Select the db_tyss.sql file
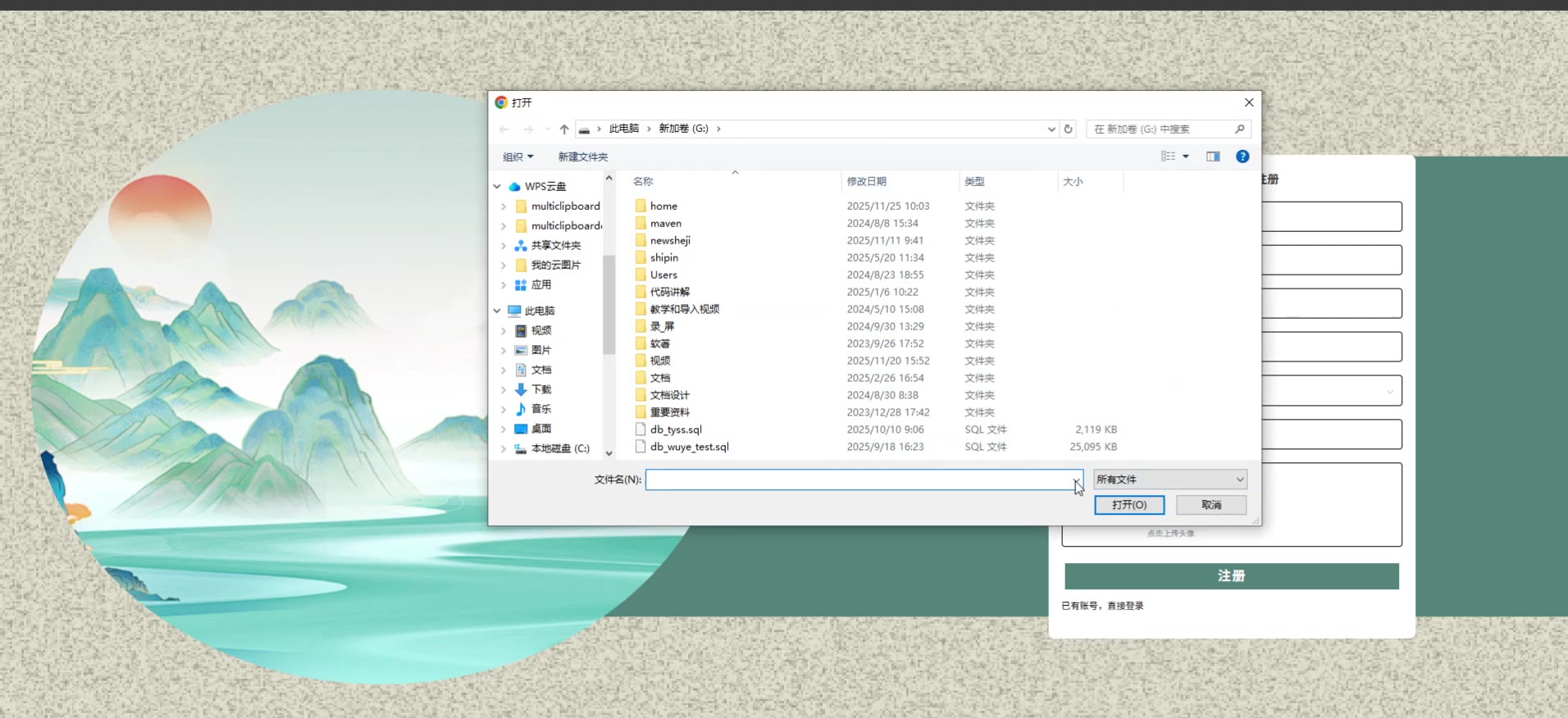 [x=676, y=429]
